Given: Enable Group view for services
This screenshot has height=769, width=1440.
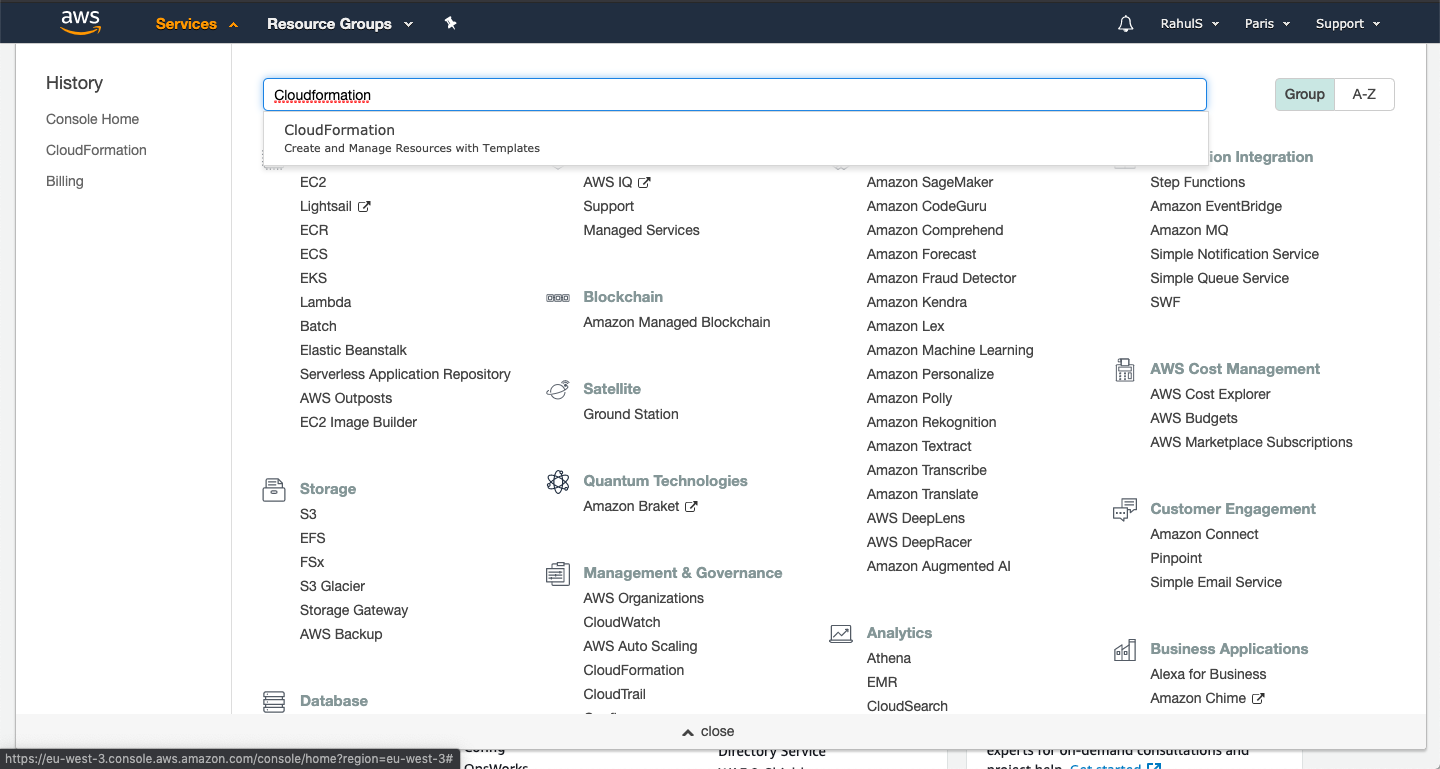Looking at the screenshot, I should [1304, 94].
